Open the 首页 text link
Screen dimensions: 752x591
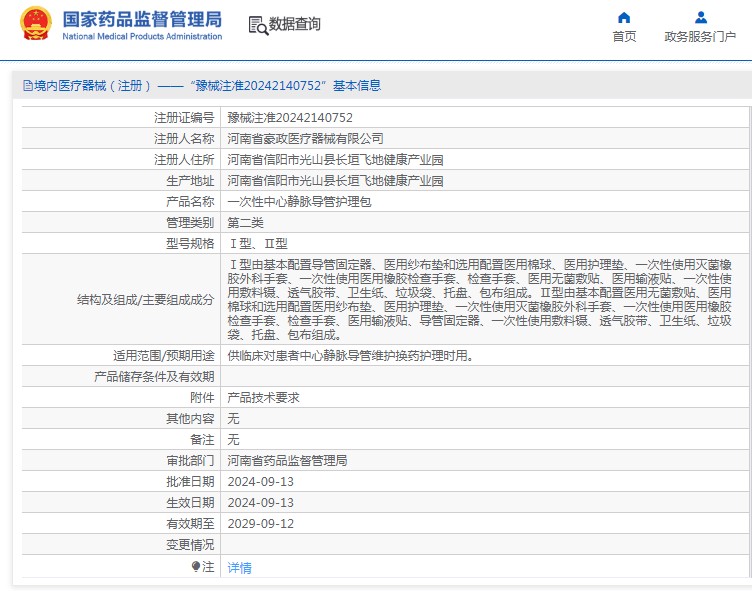[x=624, y=37]
